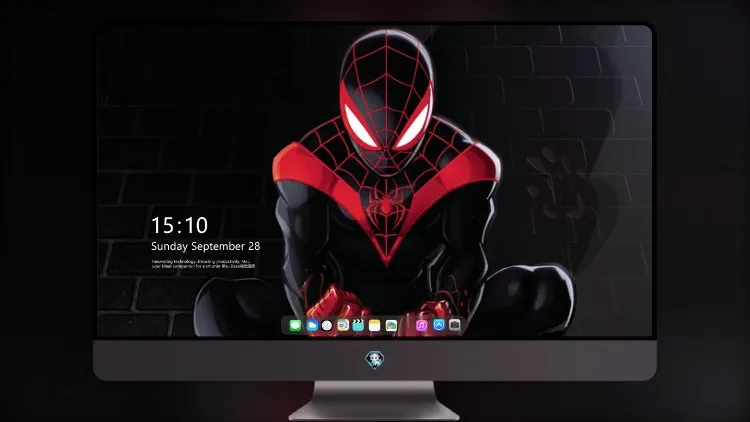Open the yellow Notes app in dock
This screenshot has height=422, width=750.
375,325
